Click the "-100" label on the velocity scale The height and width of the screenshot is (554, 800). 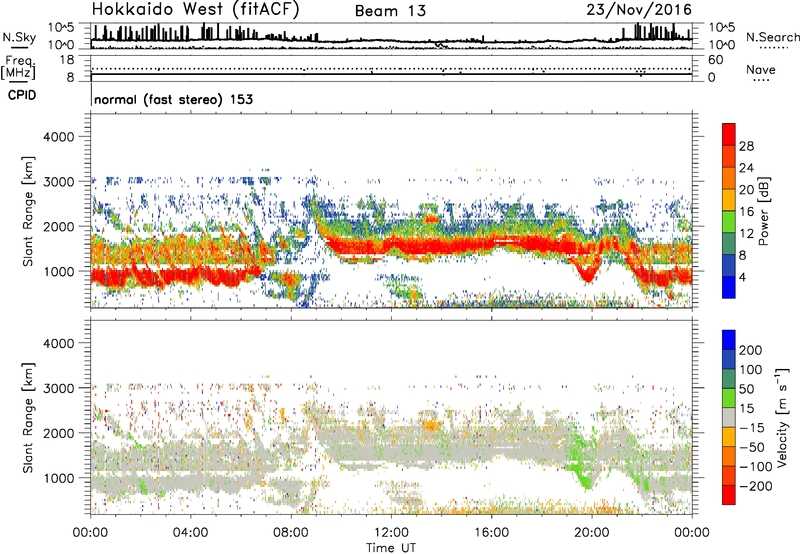[x=756, y=466]
